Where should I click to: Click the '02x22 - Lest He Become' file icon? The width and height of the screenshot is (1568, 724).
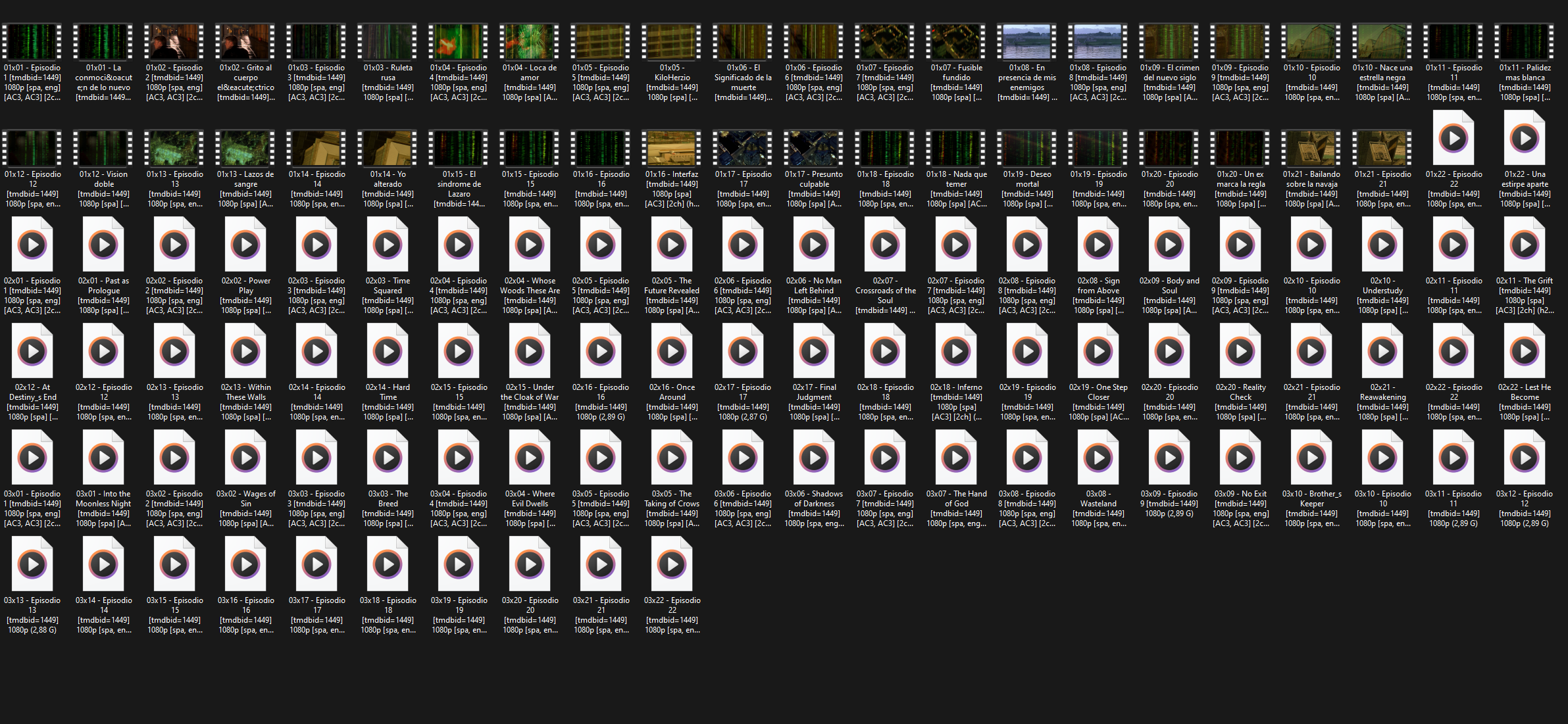(x=1525, y=351)
